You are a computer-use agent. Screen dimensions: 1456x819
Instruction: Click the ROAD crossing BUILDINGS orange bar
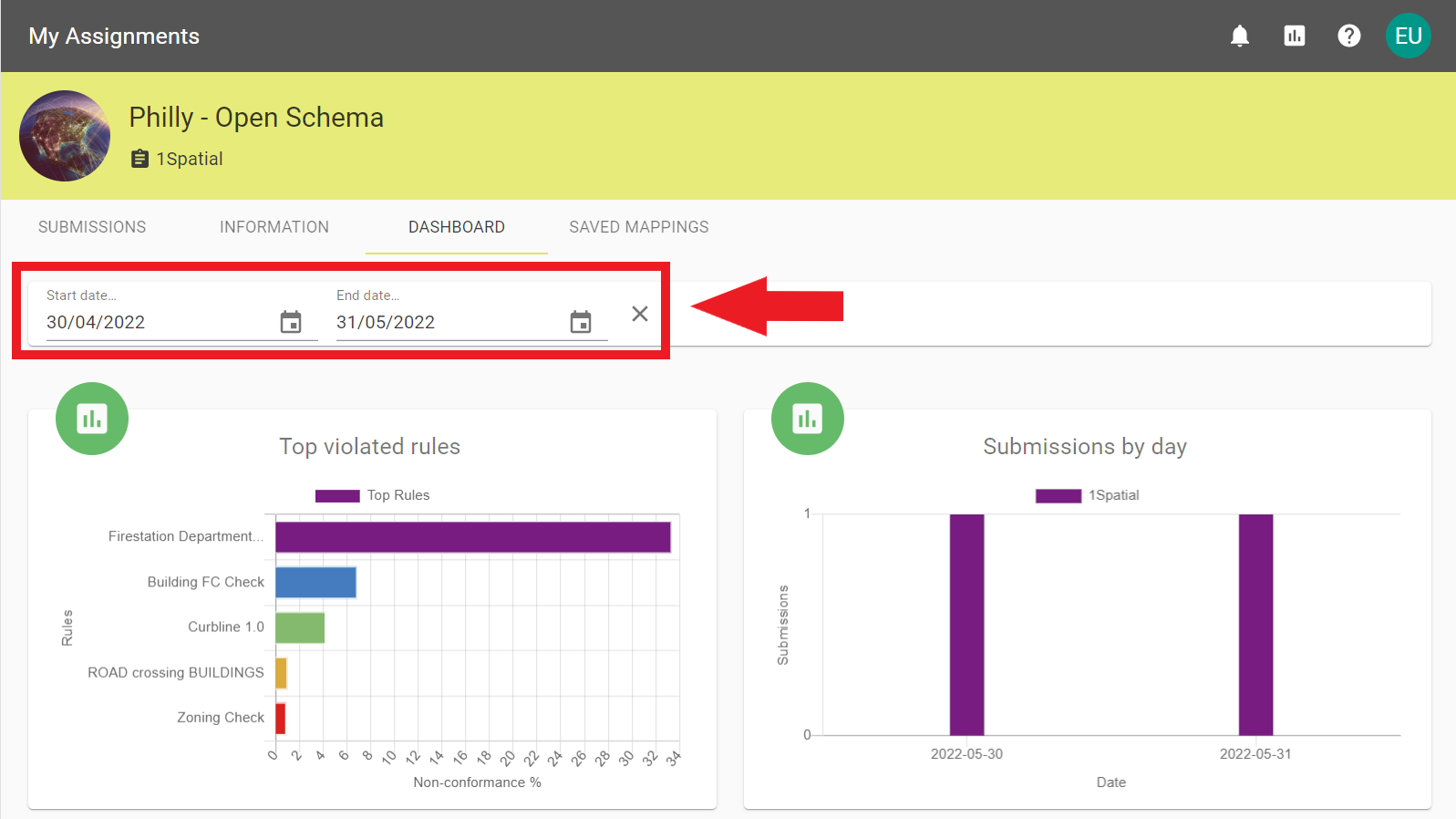click(x=281, y=673)
